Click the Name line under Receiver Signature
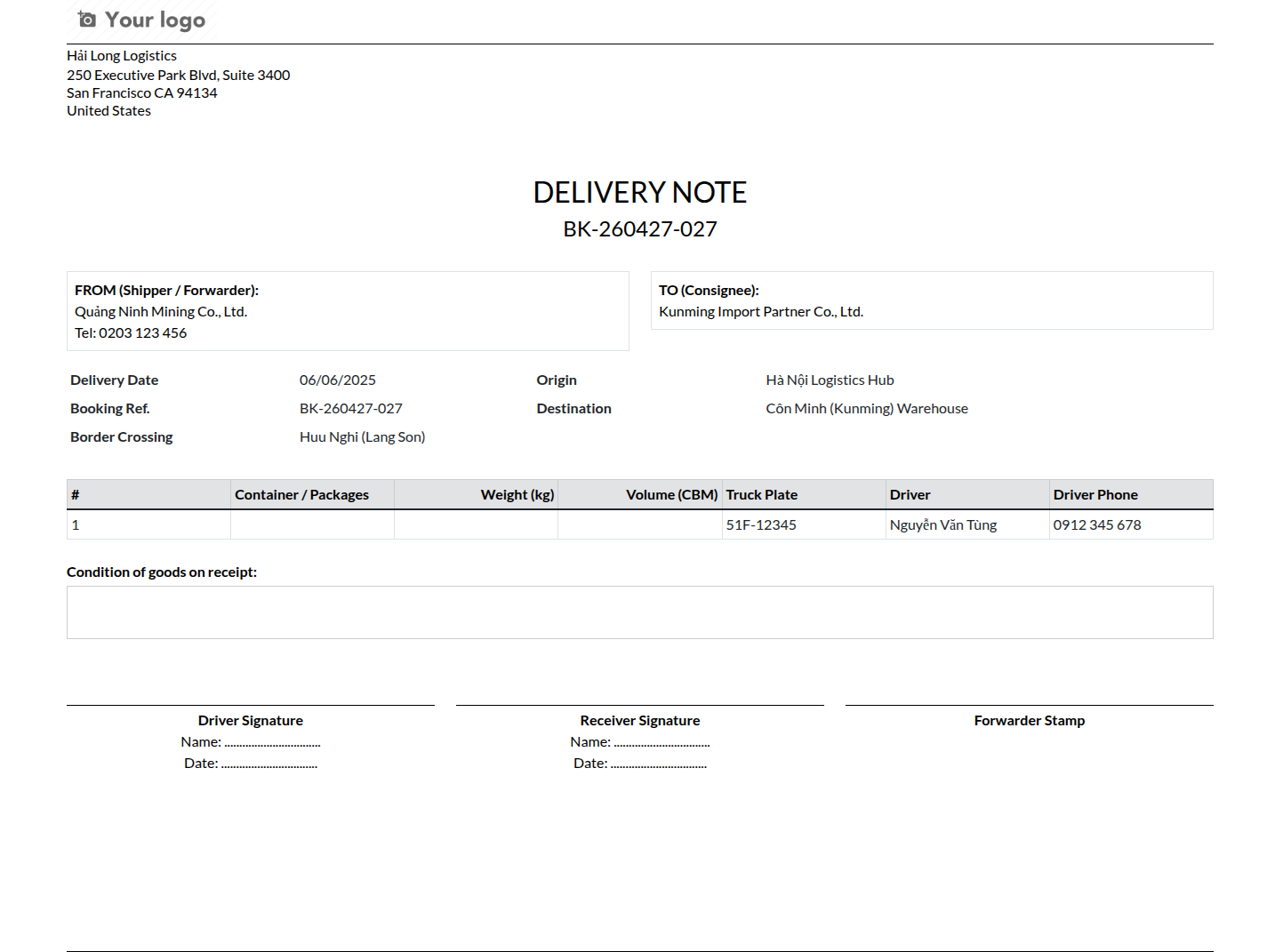1267x952 pixels. [640, 741]
